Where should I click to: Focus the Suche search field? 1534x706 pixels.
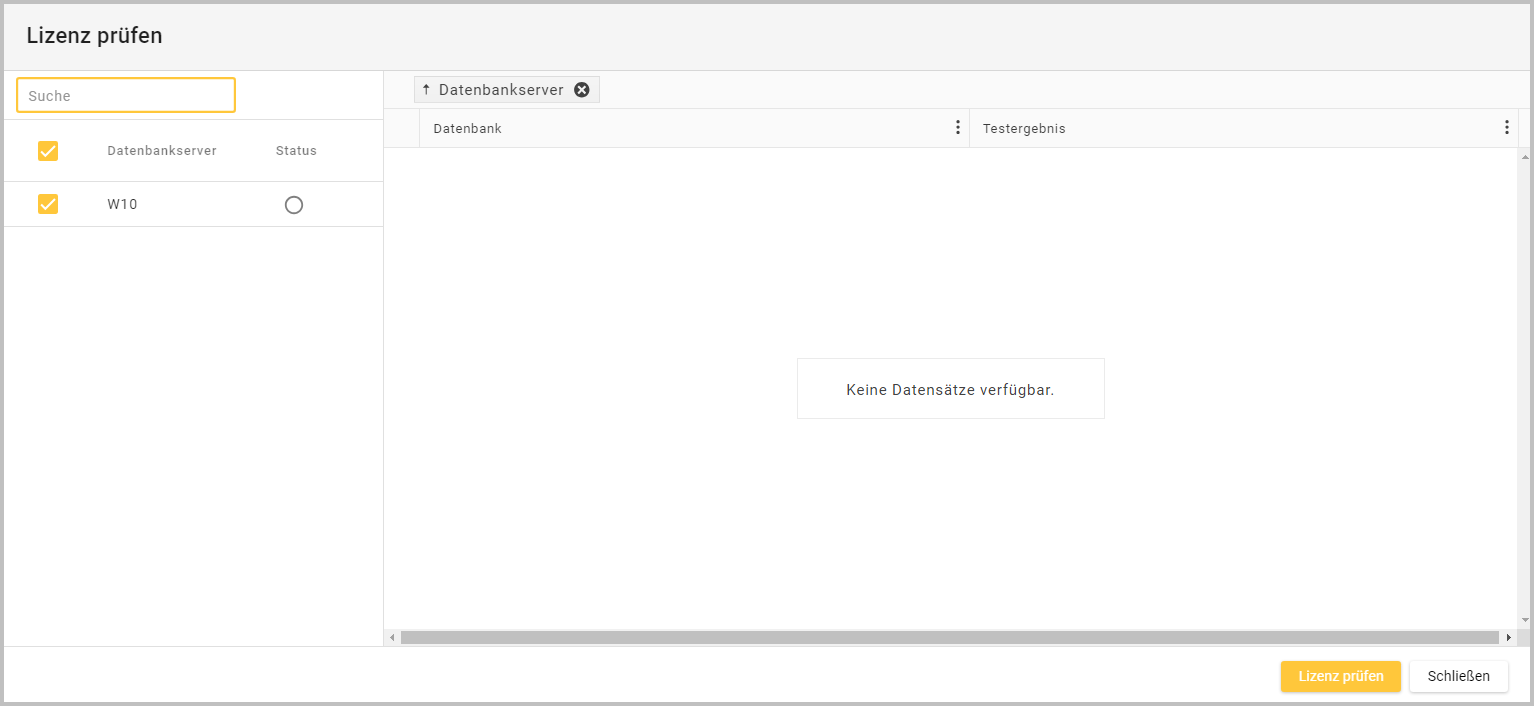click(x=126, y=96)
